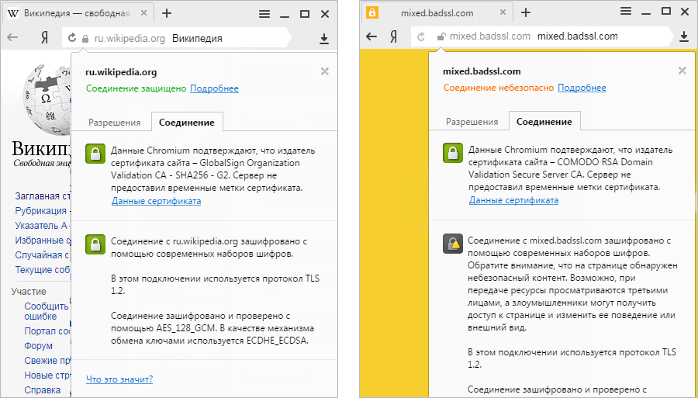The width and height of the screenshot is (698, 398).
Task: Select Соединение tab in the ru.wikipedia.org popup
Action: (x=187, y=122)
